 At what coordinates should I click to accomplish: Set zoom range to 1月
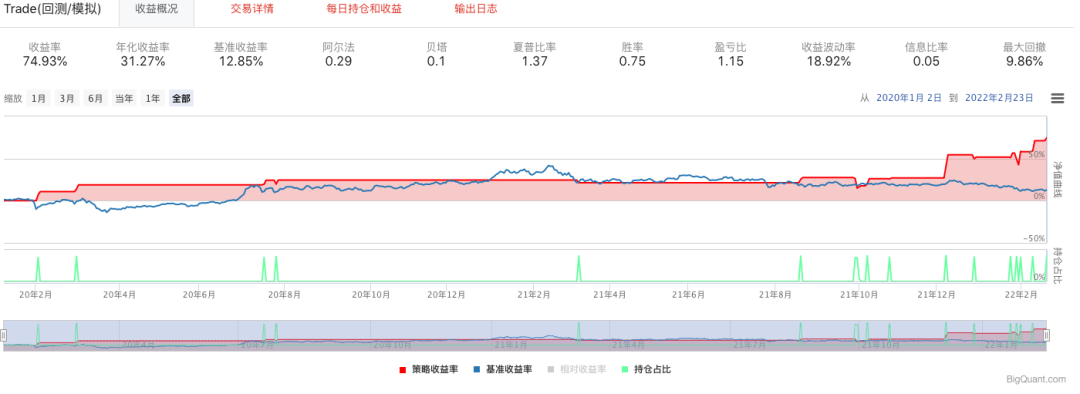click(x=39, y=98)
